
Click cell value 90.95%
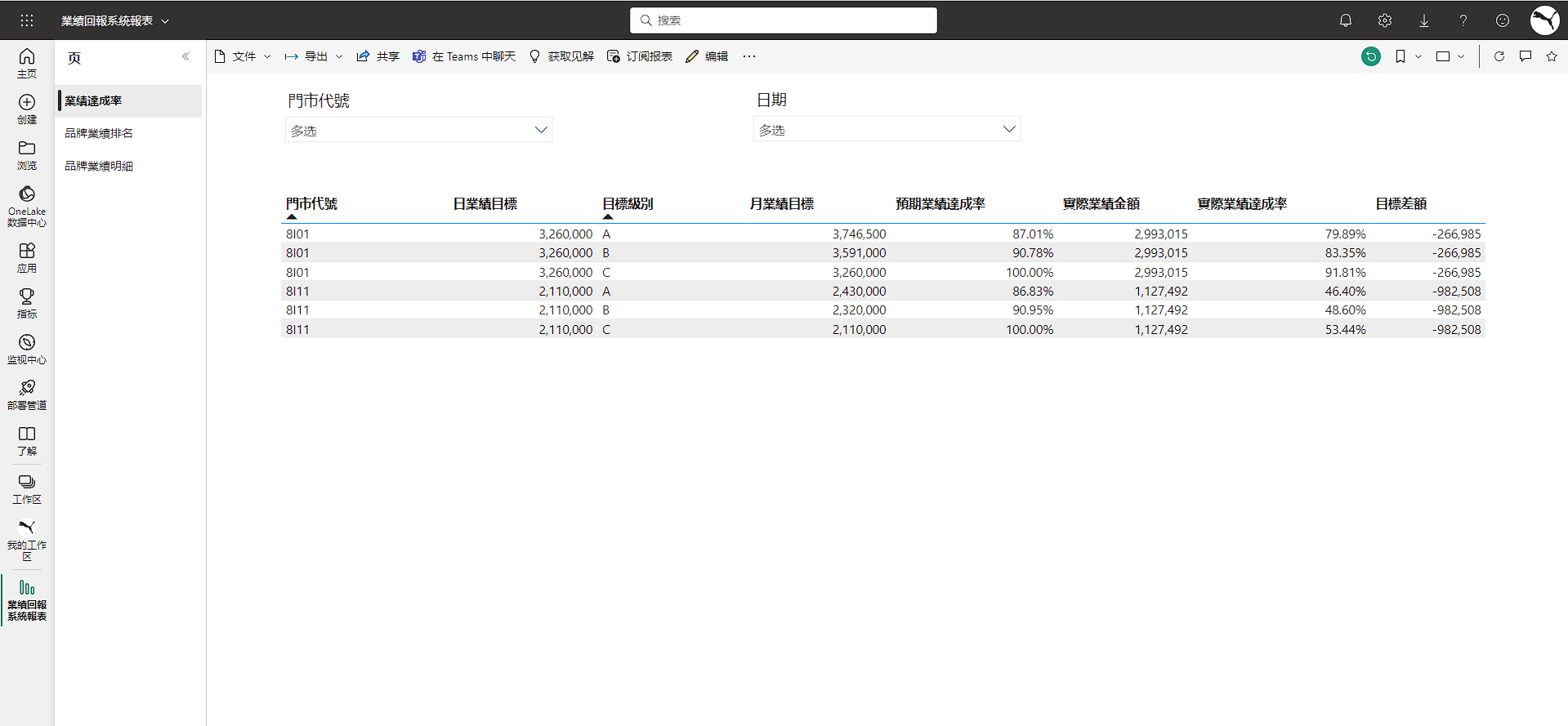click(1033, 310)
